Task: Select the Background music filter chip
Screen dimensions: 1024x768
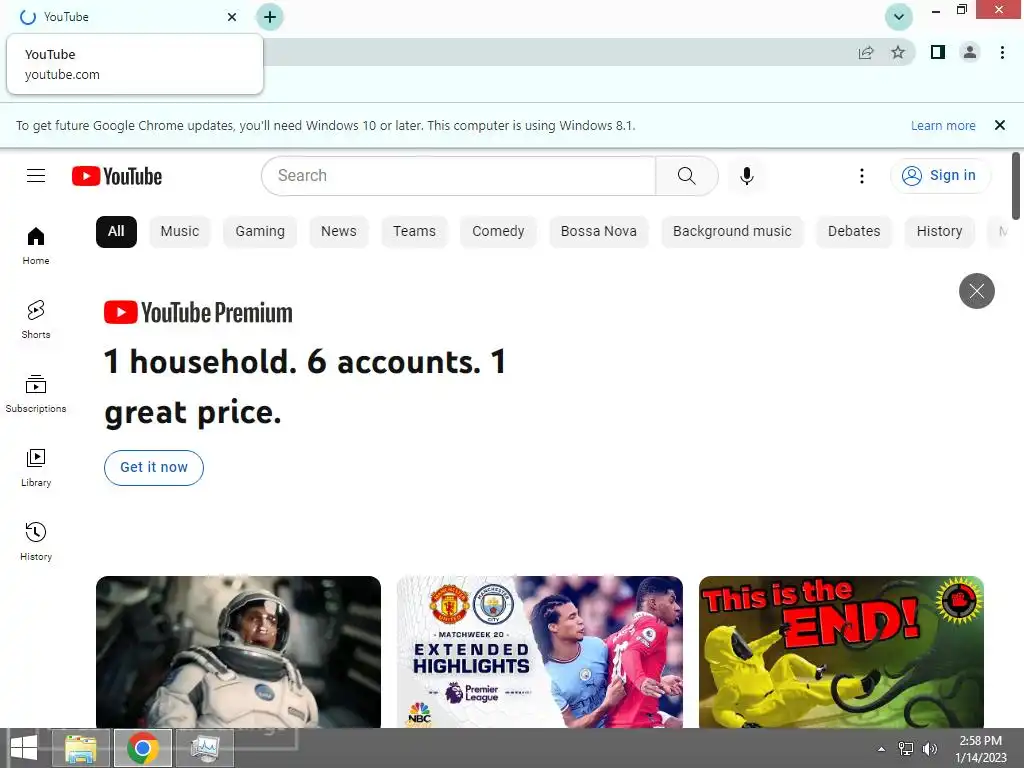Action: coord(732,231)
